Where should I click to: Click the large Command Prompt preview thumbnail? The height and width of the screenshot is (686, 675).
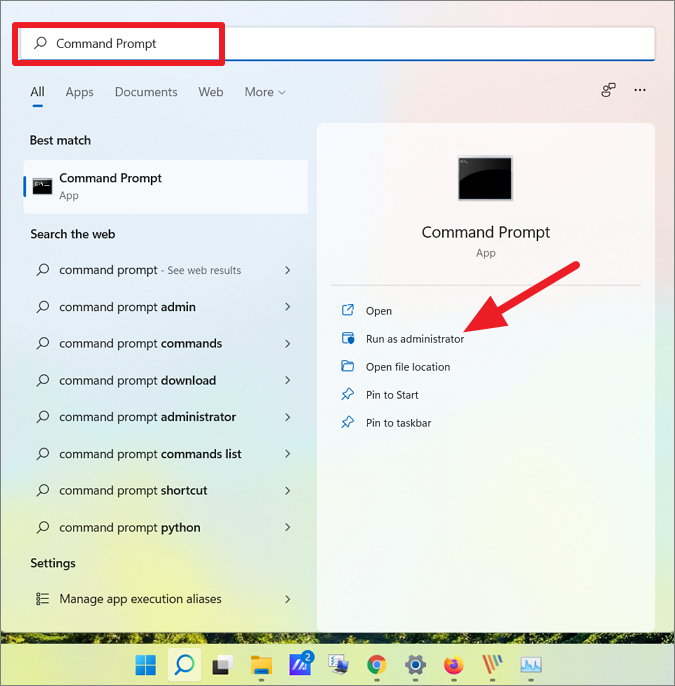tap(485, 178)
